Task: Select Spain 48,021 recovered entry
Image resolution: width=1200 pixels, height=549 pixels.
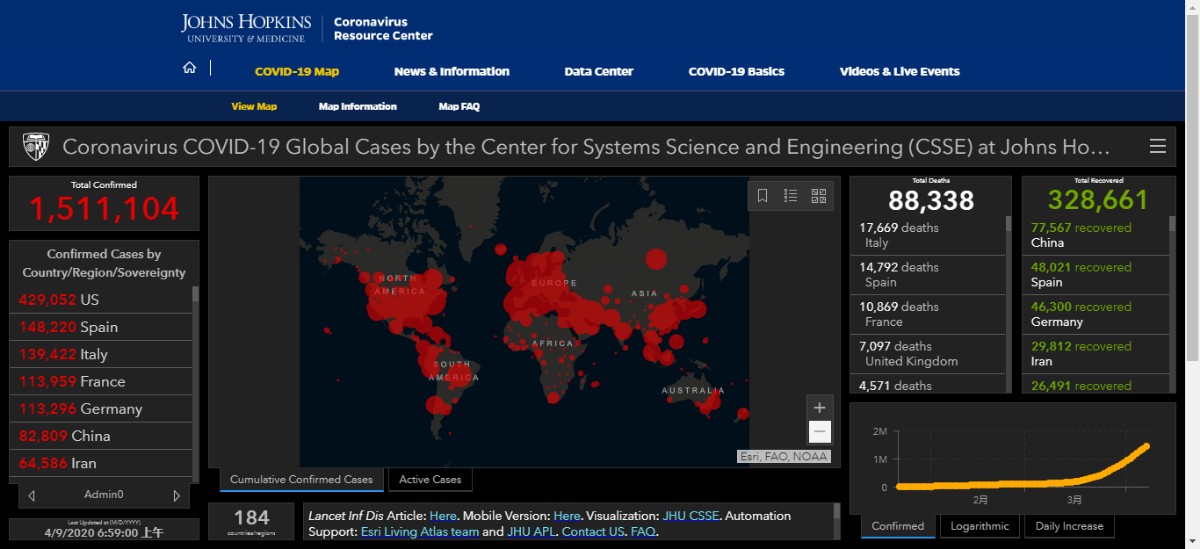Action: [x=1095, y=275]
